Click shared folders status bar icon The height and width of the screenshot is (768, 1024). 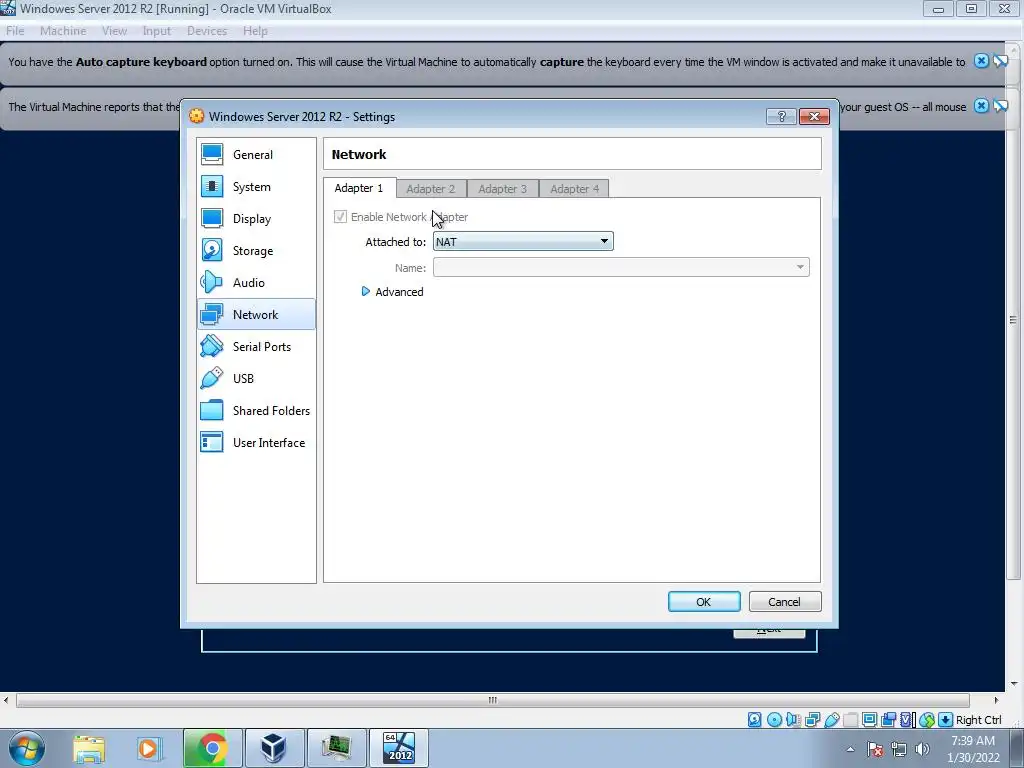[850, 720]
